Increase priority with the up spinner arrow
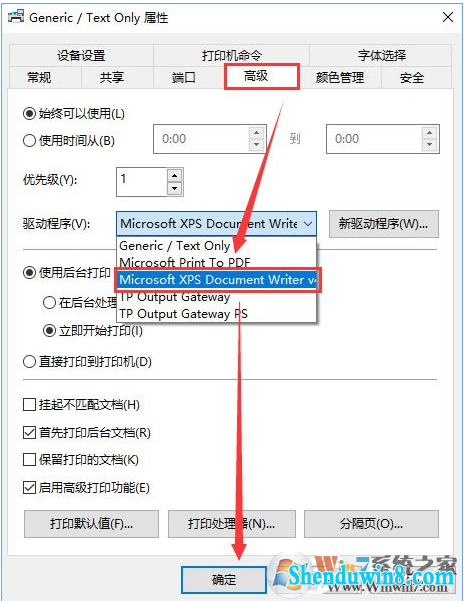This screenshot has height=601, width=464. coord(174,176)
